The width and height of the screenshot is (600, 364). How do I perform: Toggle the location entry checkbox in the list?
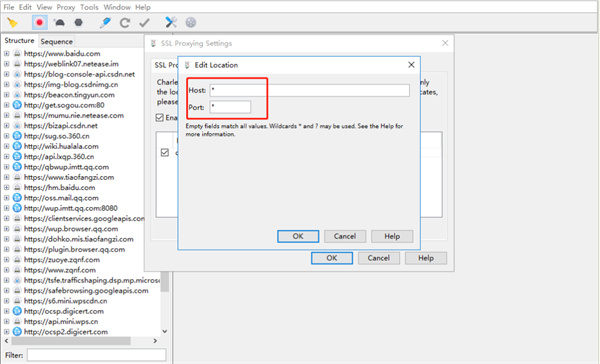[x=165, y=152]
